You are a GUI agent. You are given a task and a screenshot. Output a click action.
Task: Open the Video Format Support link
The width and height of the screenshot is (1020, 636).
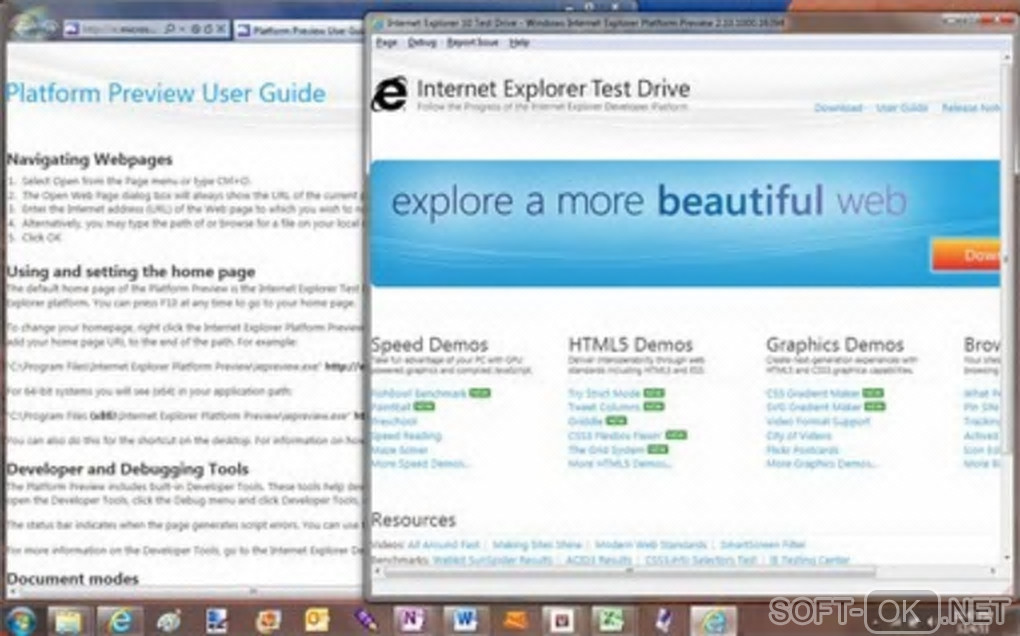818,421
